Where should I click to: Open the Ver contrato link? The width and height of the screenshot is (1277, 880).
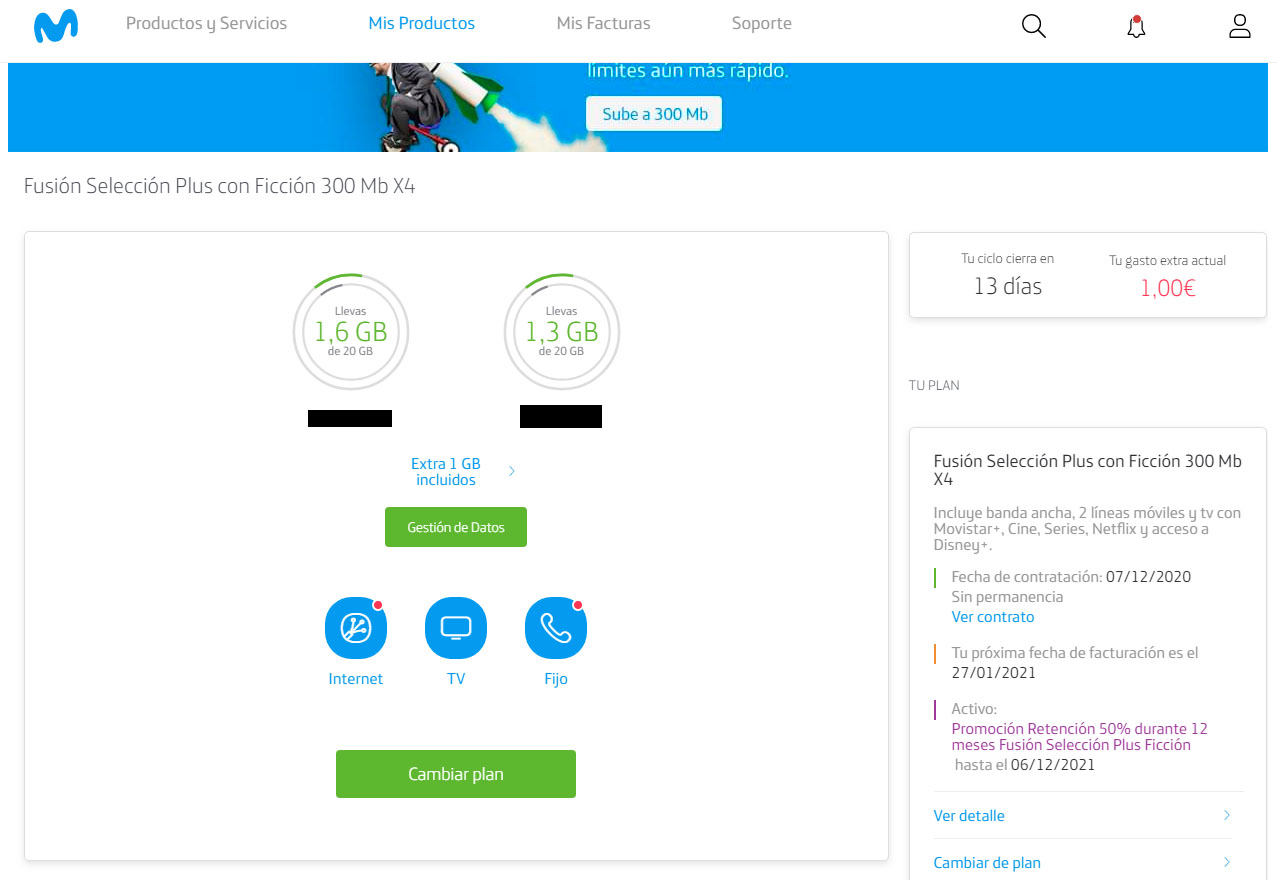point(993,617)
